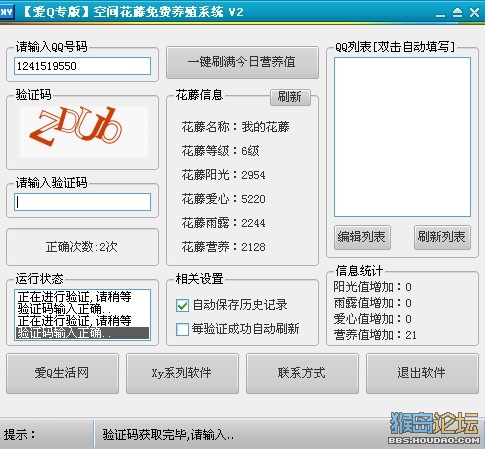This screenshot has width=485, height=449.
Task: Click the 一键刷满今日营养值 button
Action: (242, 62)
